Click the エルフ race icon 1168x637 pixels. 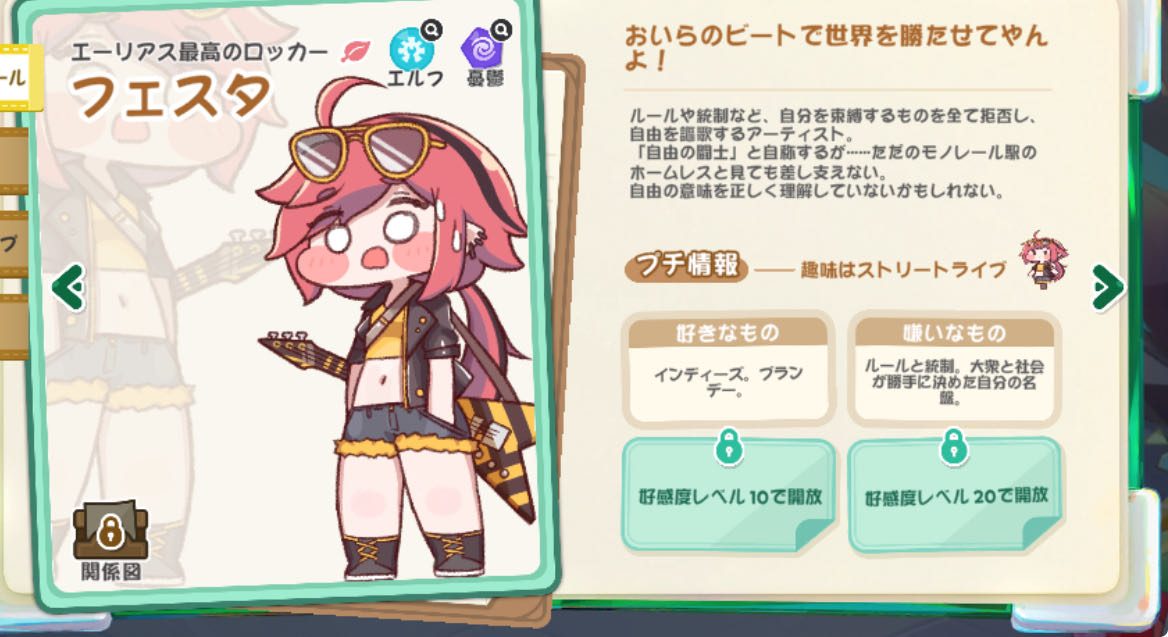coord(410,49)
